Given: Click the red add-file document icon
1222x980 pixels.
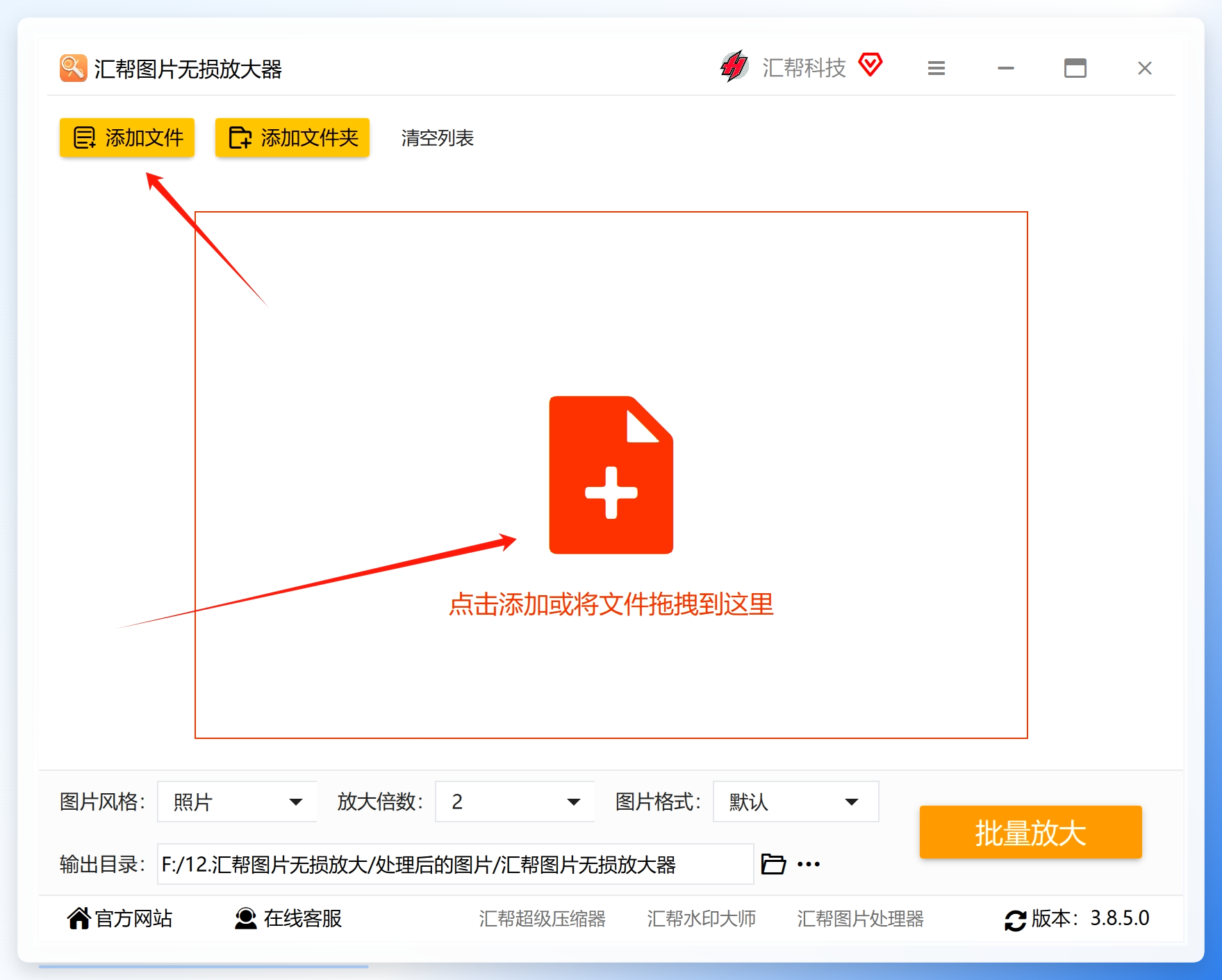Looking at the screenshot, I should coord(611,475).
